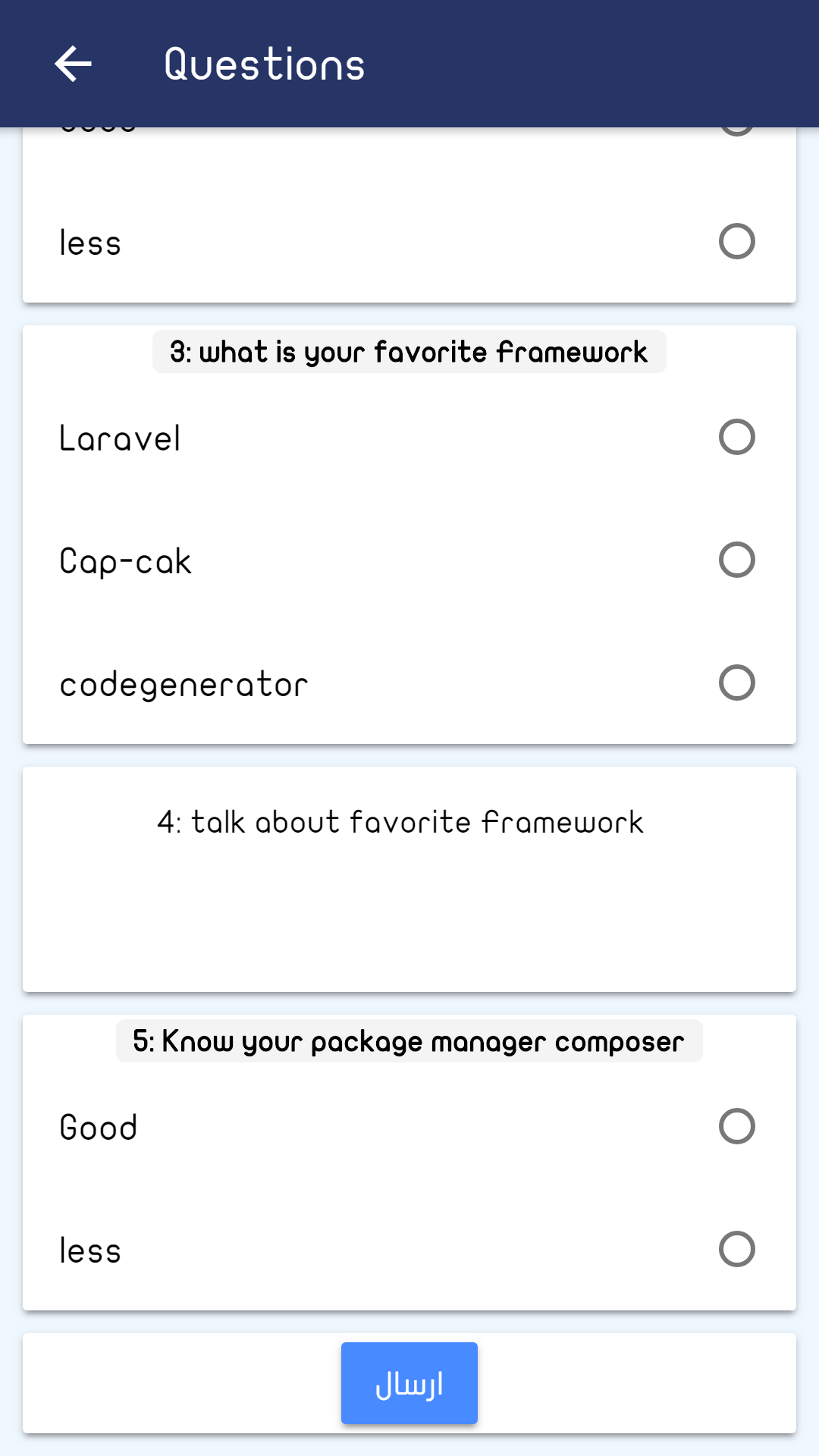Click the codegenerator option label text
819x1456 pixels.
tap(184, 685)
